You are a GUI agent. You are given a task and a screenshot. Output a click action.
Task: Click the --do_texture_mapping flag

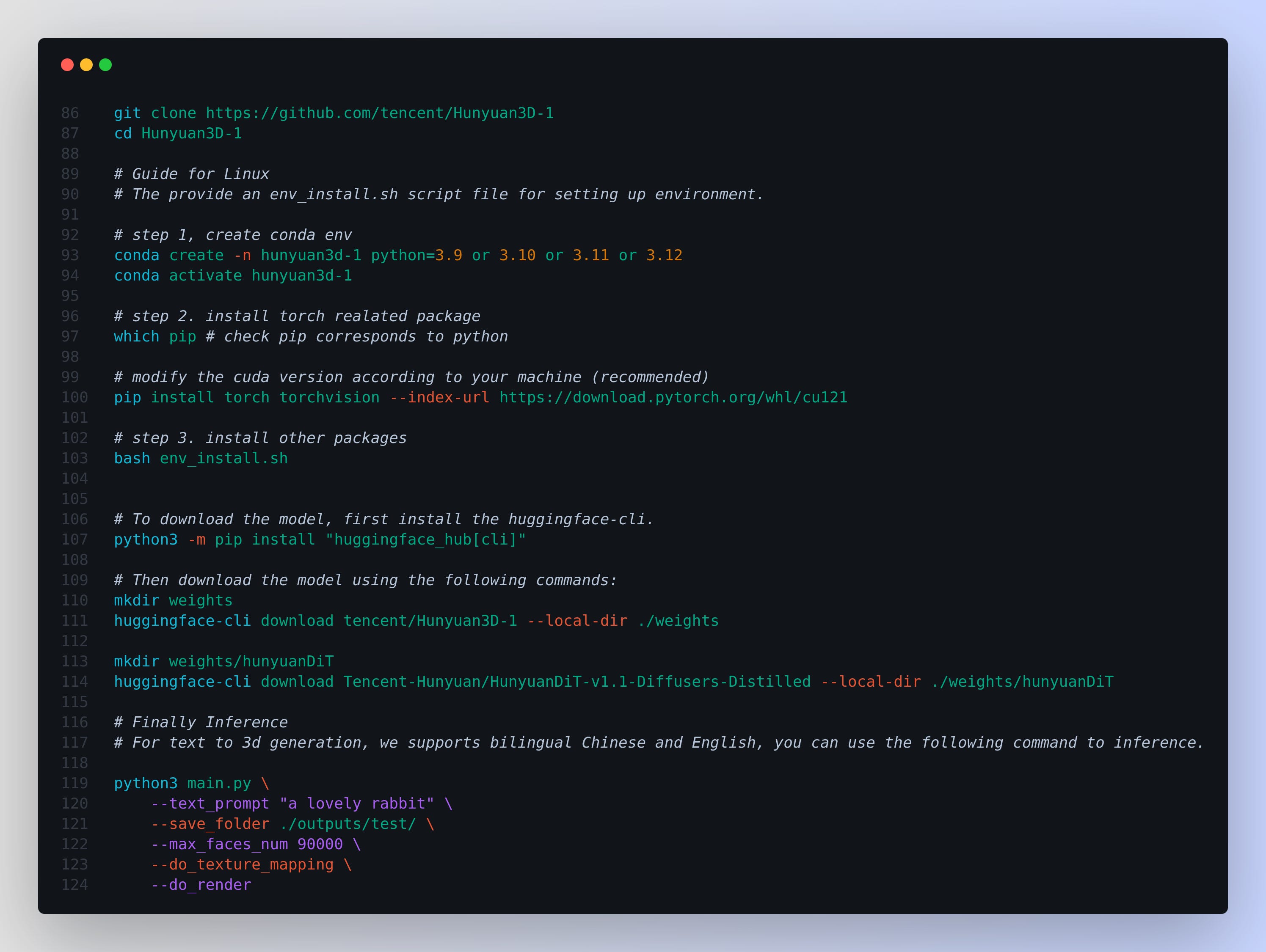click(x=242, y=865)
